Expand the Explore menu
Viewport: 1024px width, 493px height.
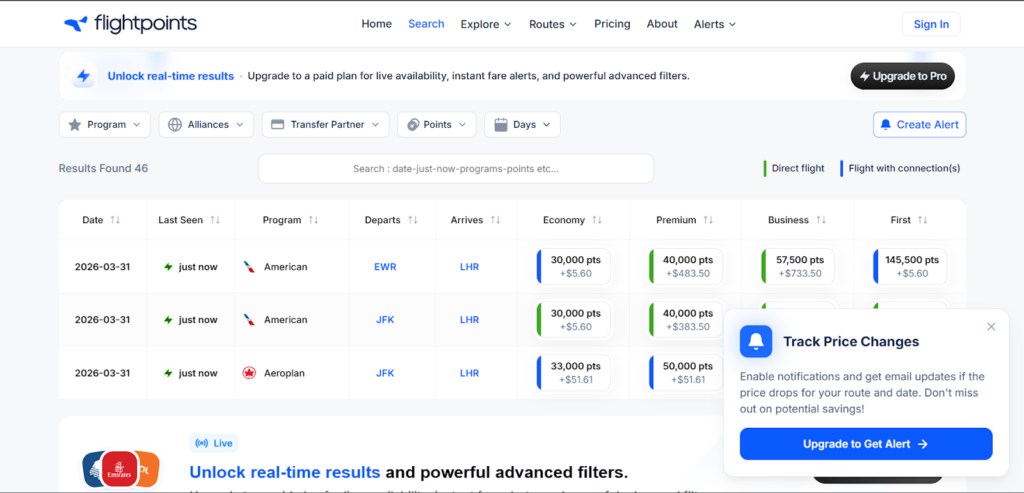tap(486, 24)
